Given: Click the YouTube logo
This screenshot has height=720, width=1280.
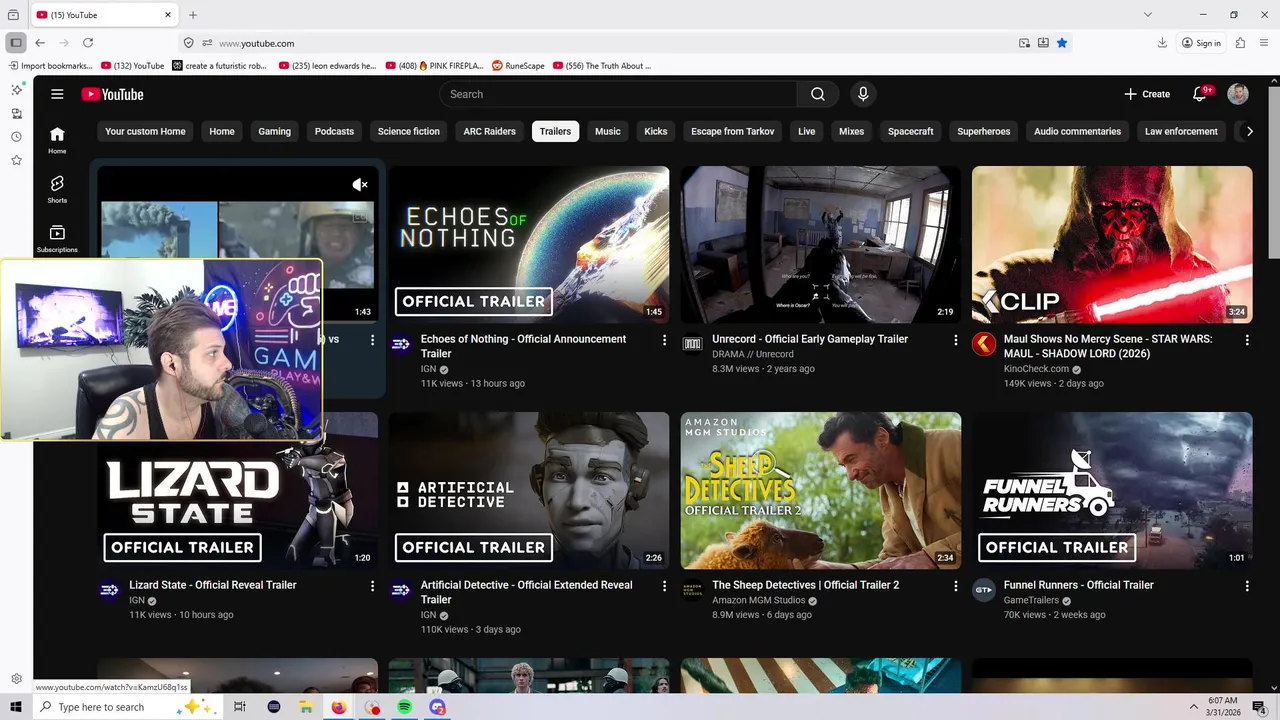Looking at the screenshot, I should pyautogui.click(x=112, y=94).
